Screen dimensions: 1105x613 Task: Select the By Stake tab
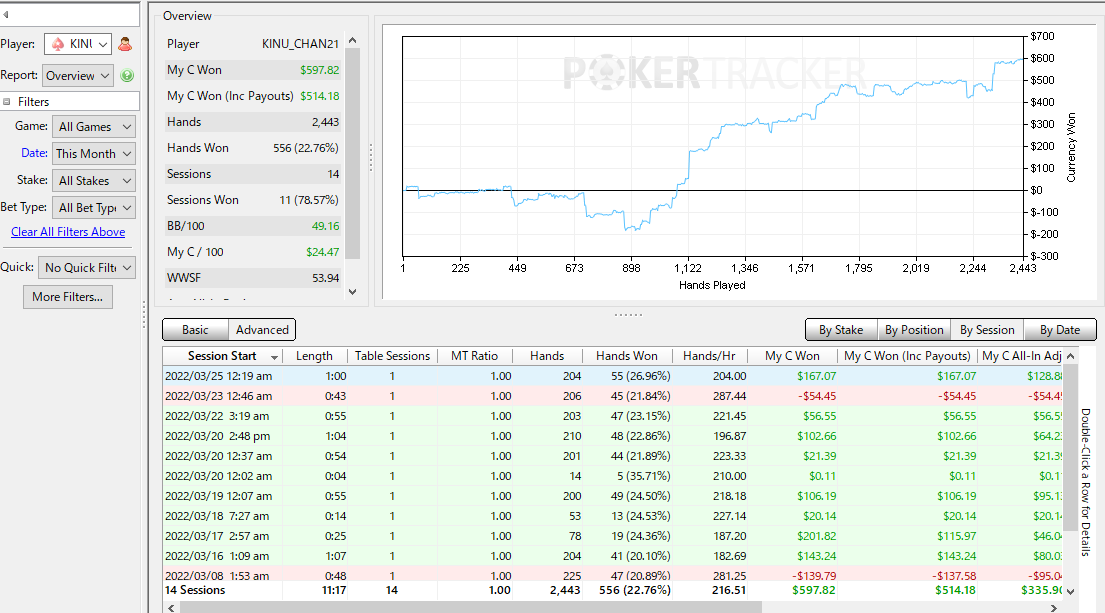pos(841,330)
